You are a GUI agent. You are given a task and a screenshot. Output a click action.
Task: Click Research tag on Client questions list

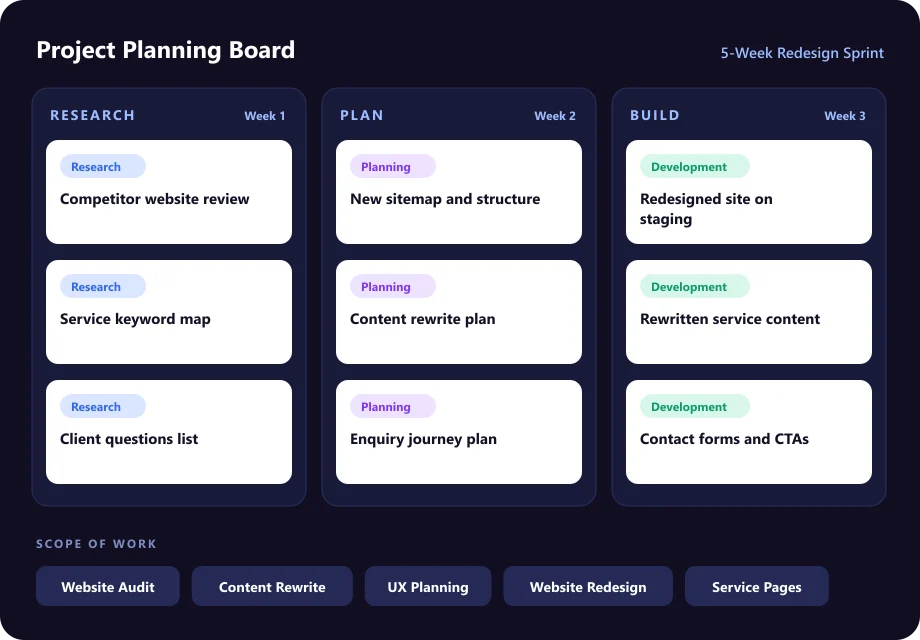point(103,406)
